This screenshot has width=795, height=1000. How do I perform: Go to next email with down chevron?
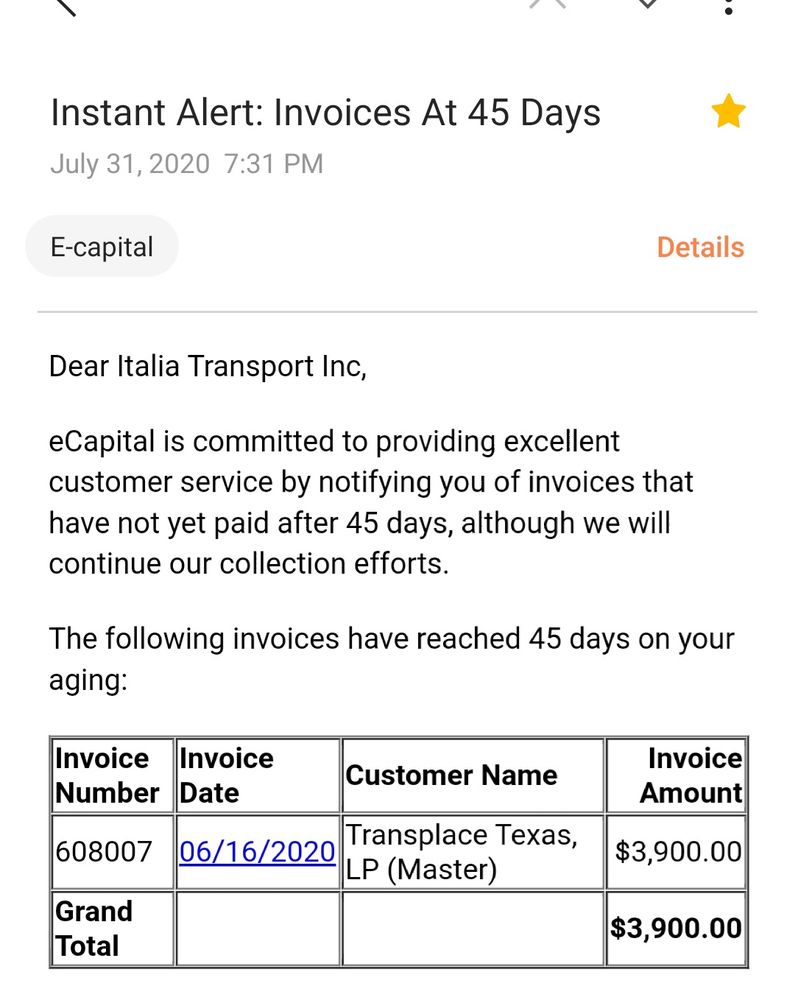[x=648, y=5]
